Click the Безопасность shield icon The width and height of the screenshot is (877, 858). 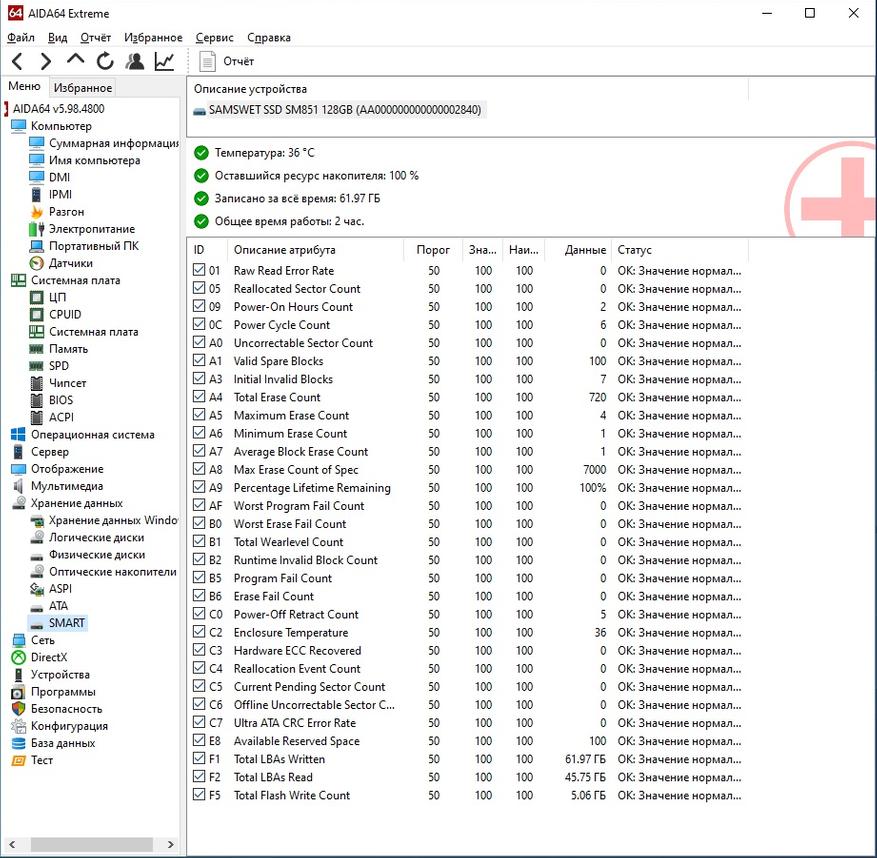[x=18, y=709]
